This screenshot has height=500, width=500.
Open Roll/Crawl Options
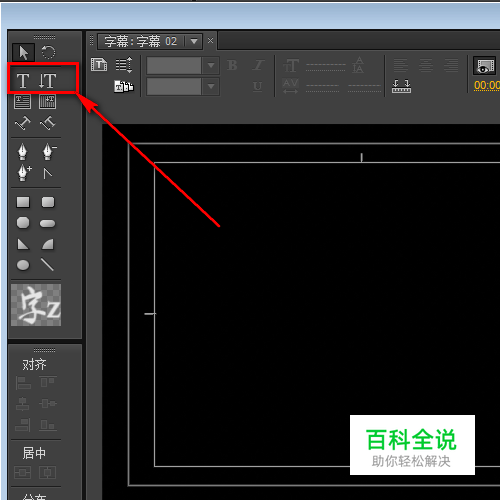(x=124, y=65)
